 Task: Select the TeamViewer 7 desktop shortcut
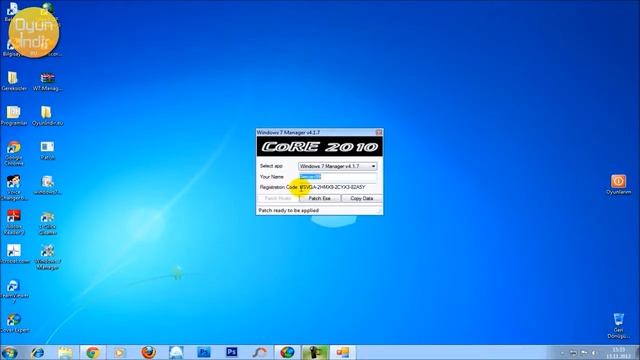point(14,291)
